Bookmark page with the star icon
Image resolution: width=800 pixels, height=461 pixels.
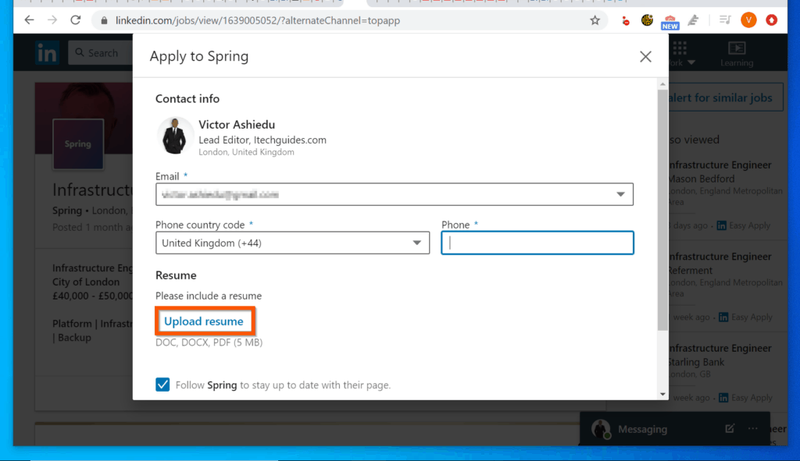(595, 20)
